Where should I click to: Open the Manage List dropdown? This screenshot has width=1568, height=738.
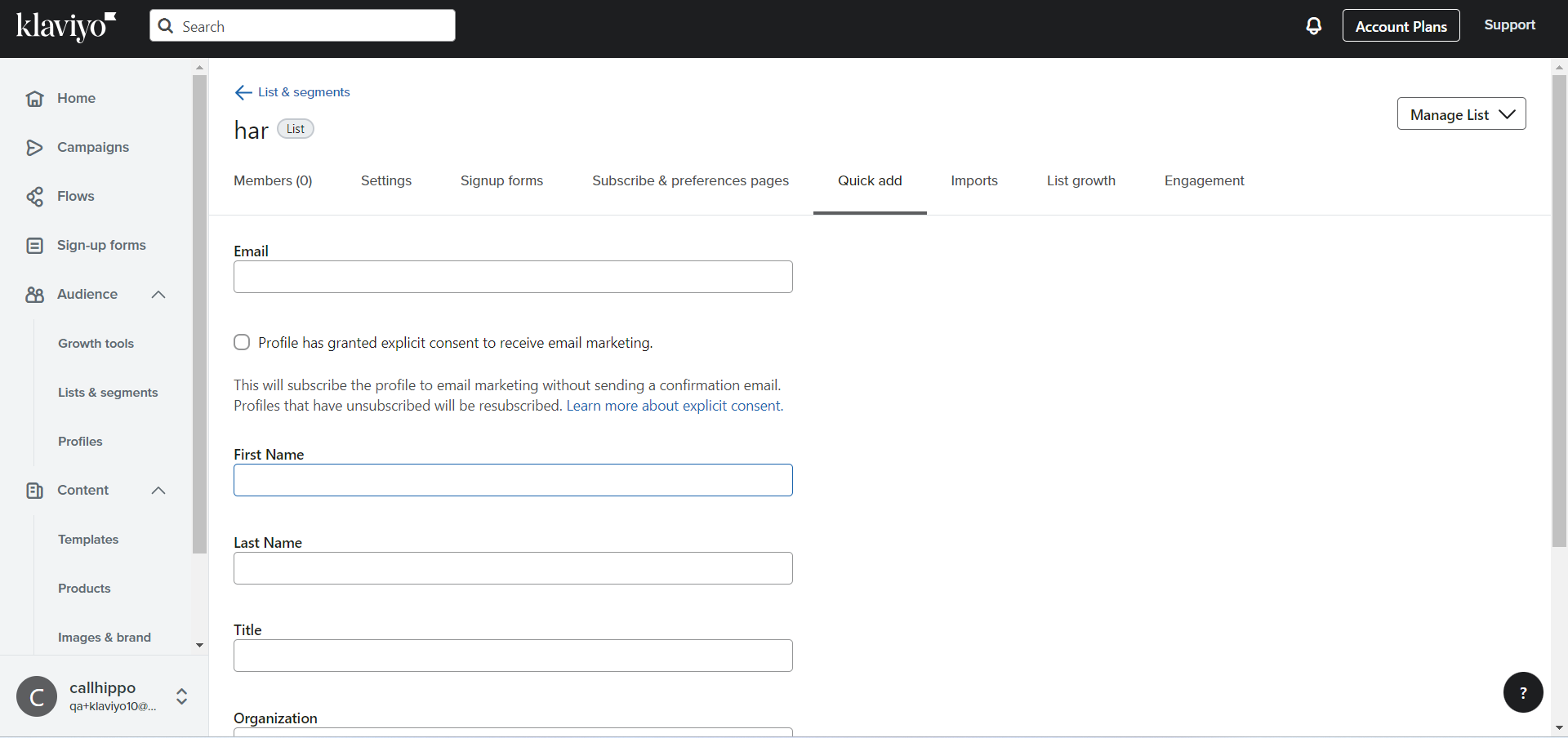coord(1461,113)
